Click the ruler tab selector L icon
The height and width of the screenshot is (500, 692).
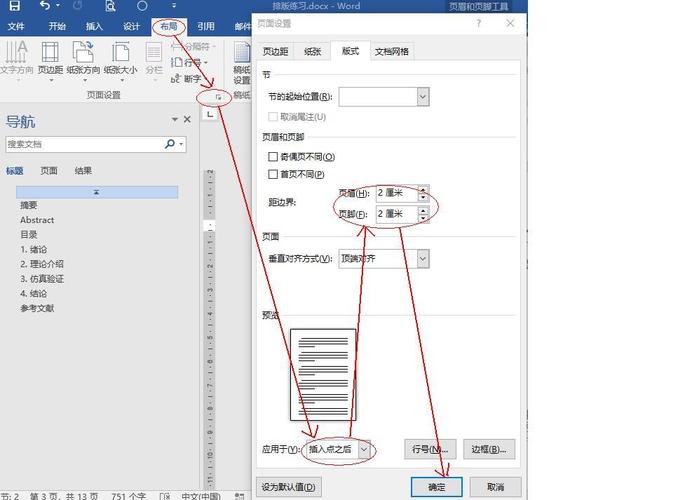point(210,114)
